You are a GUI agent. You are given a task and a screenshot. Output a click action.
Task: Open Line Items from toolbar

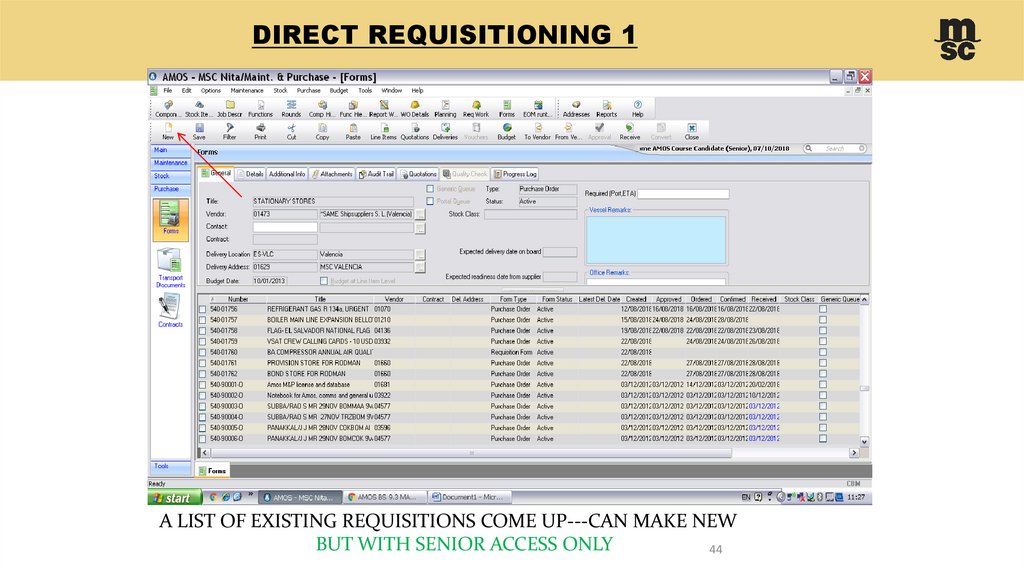(383, 131)
